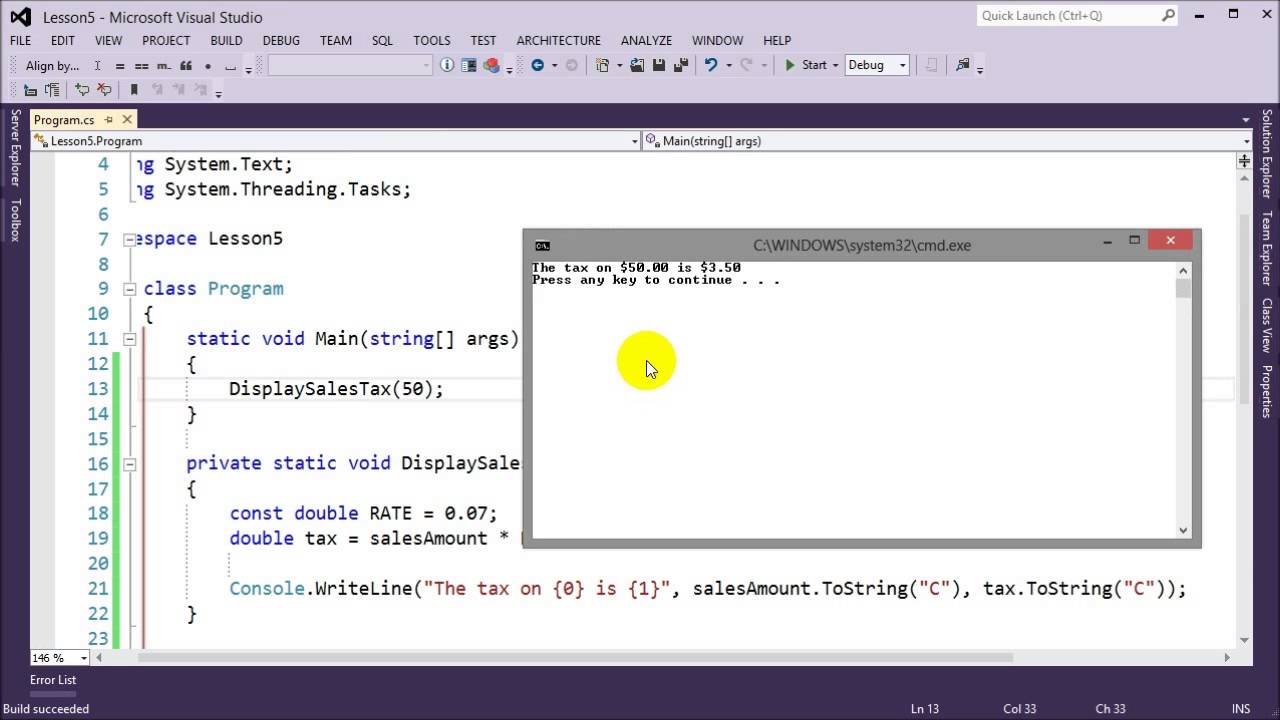Click the info circle icon in the toolbar

(447, 65)
